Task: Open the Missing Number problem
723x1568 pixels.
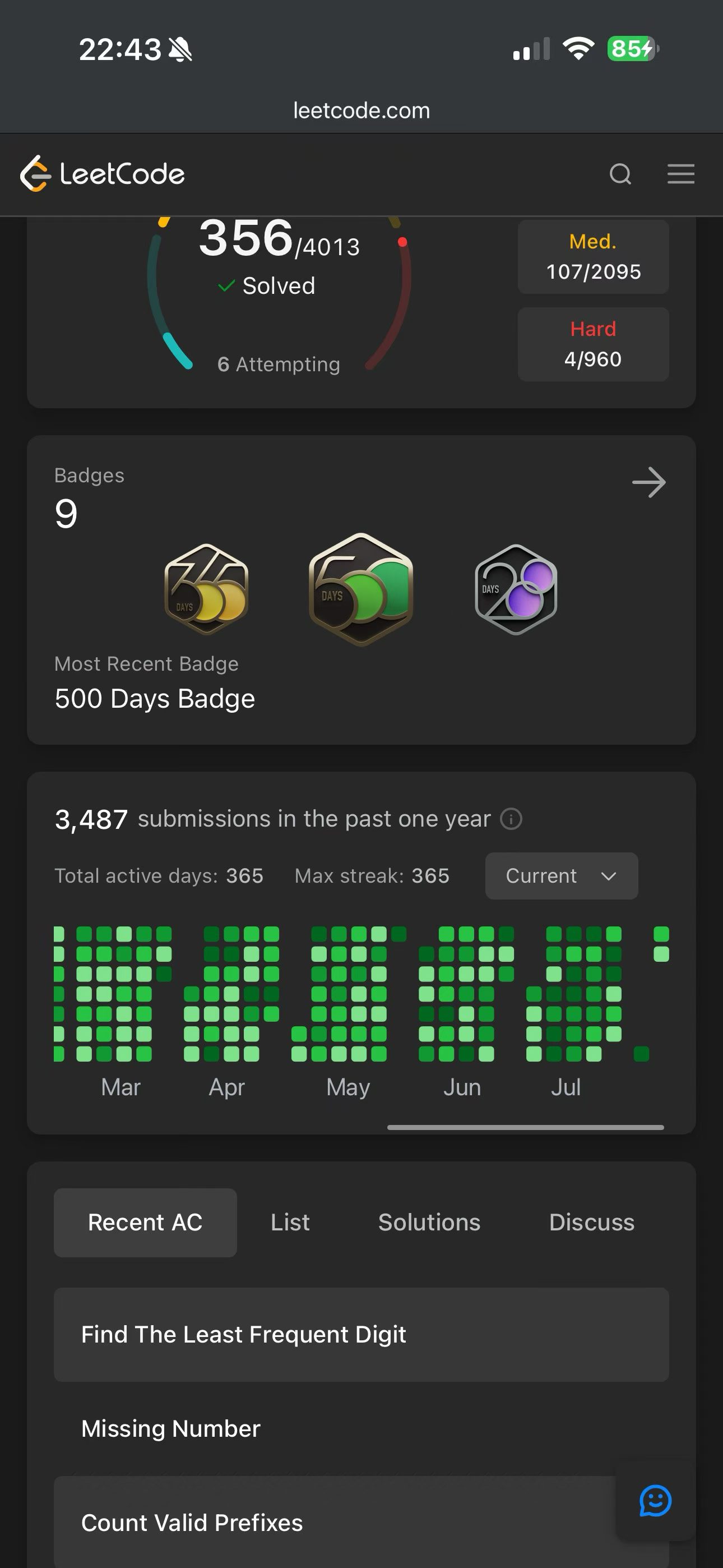Action: (x=361, y=1428)
